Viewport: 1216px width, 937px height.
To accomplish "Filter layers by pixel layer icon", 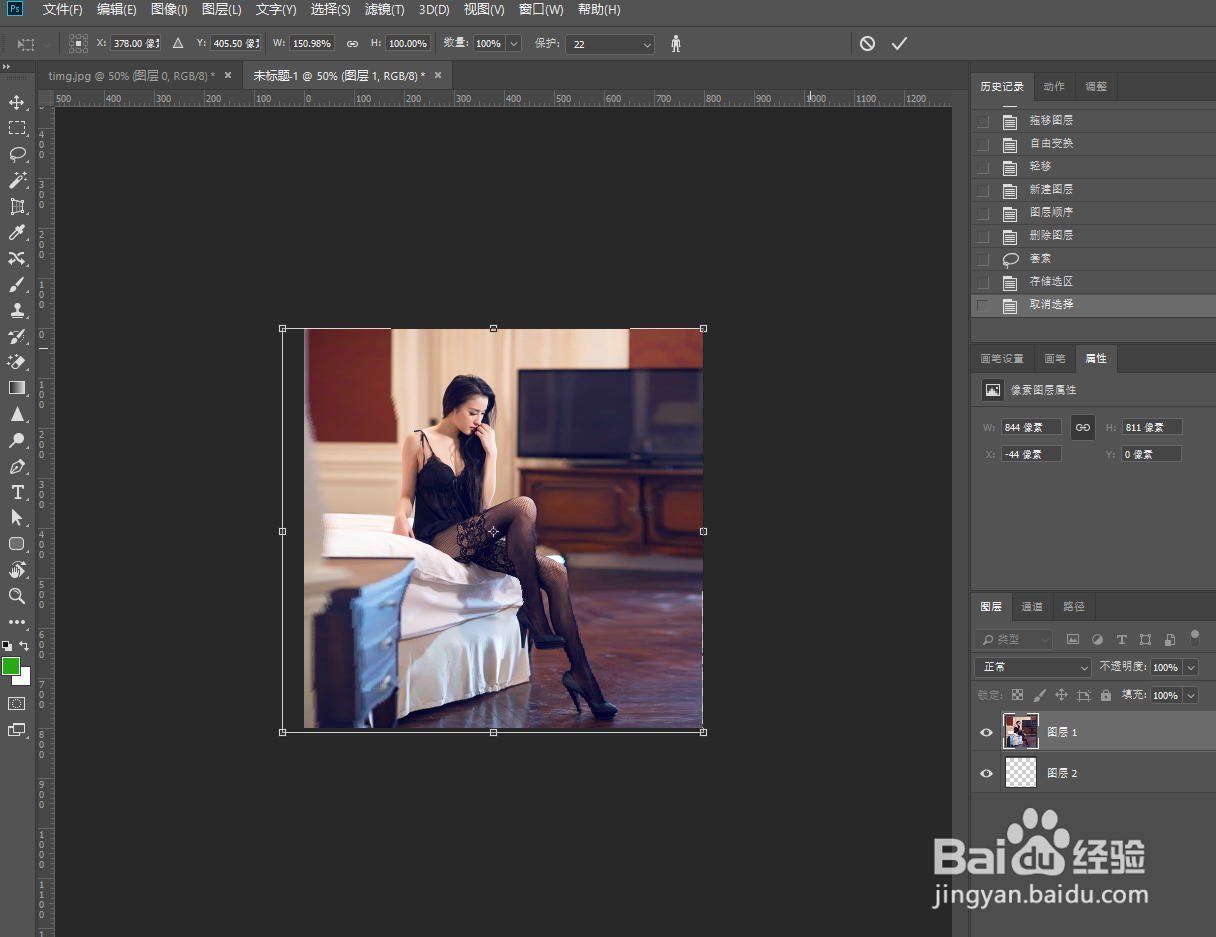I will tap(1073, 639).
